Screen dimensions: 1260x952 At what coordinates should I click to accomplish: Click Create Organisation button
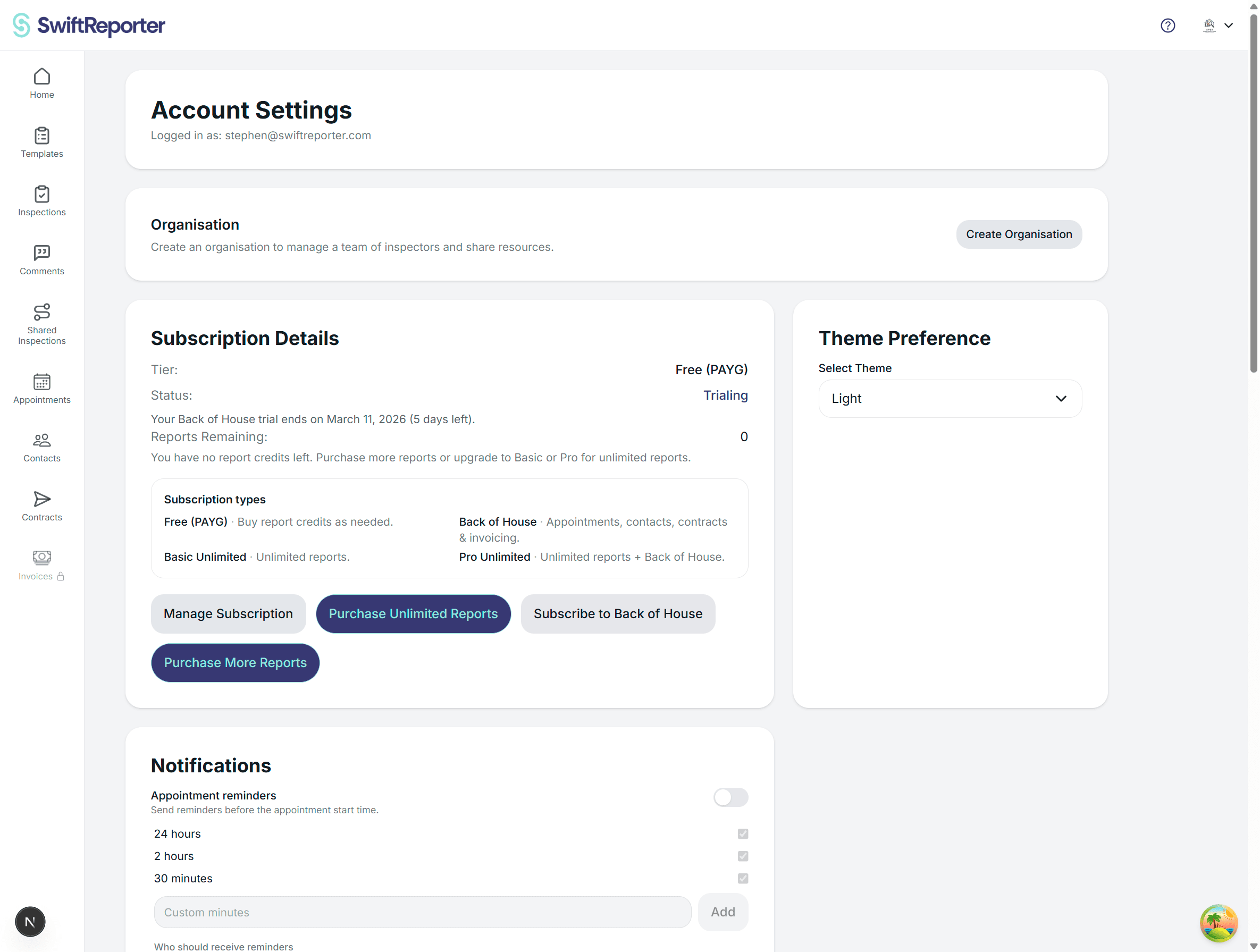(x=1019, y=234)
